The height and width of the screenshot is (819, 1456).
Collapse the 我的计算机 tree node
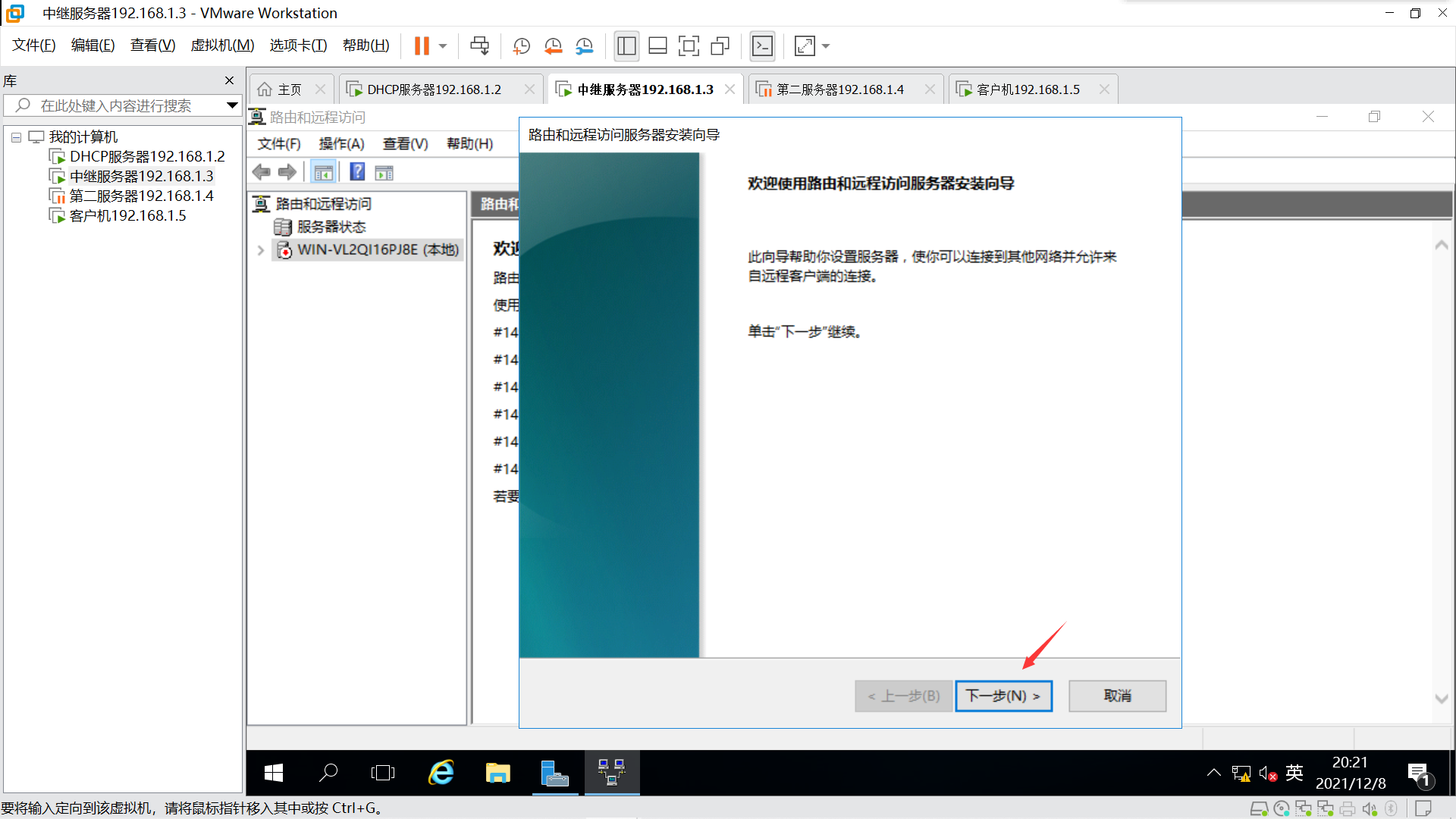click(x=16, y=137)
